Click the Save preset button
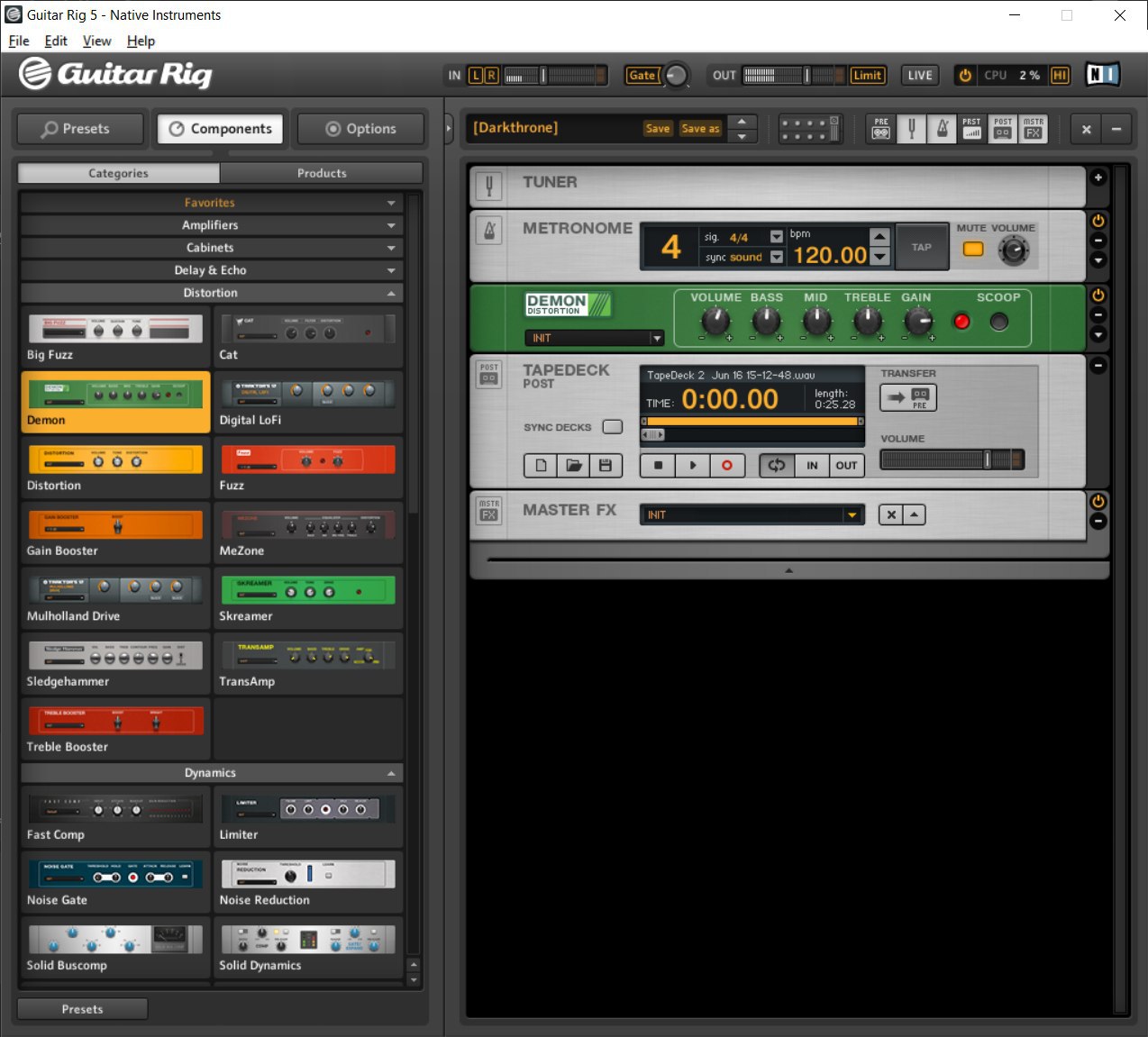This screenshot has width=1148, height=1037. [658, 129]
